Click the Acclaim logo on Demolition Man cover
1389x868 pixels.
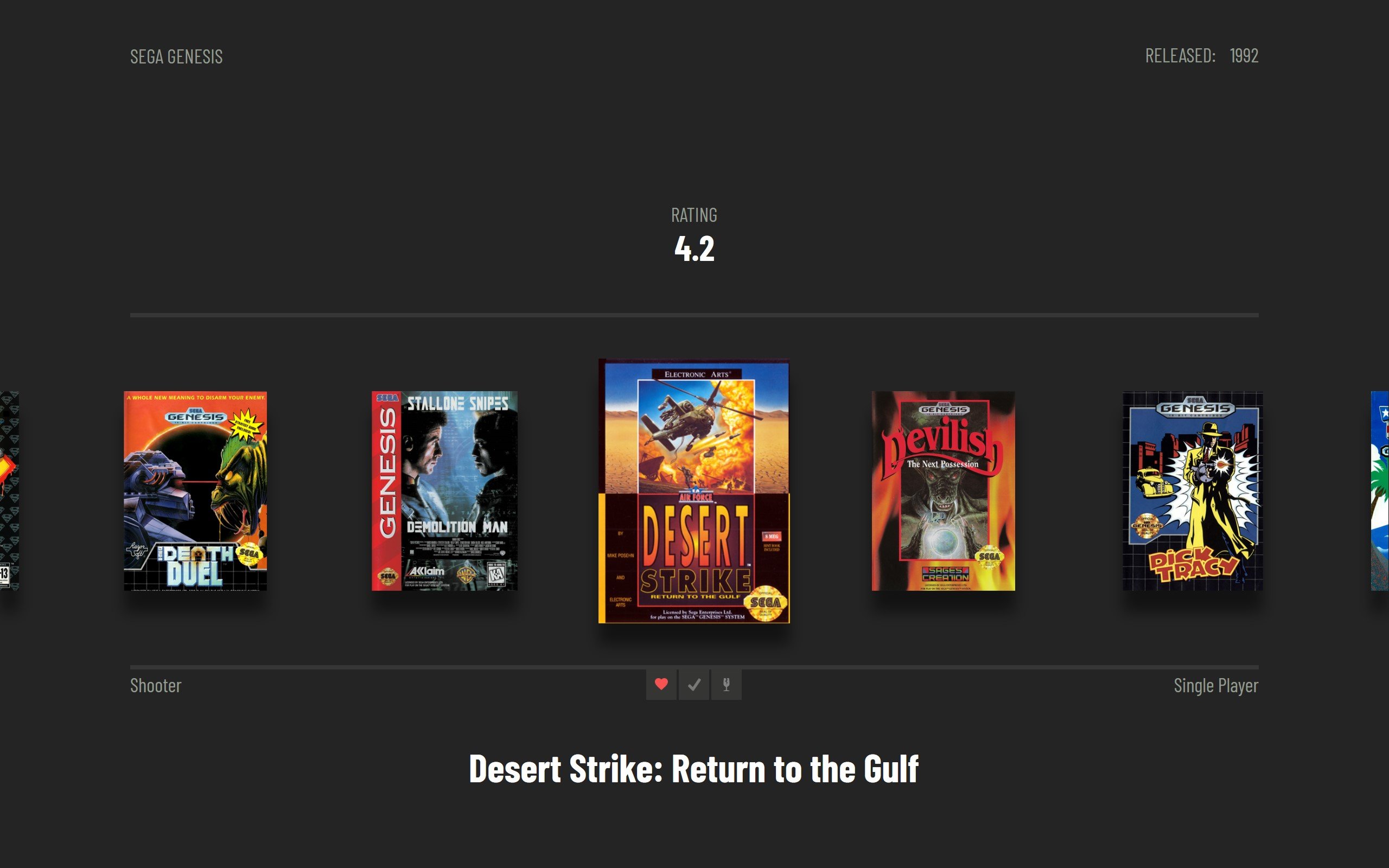(426, 571)
